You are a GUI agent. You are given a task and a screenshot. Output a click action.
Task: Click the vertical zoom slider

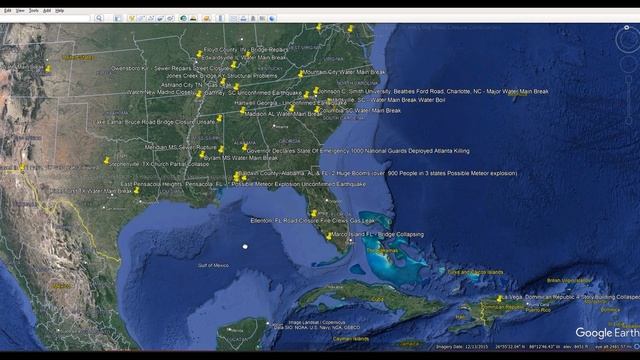629,101
